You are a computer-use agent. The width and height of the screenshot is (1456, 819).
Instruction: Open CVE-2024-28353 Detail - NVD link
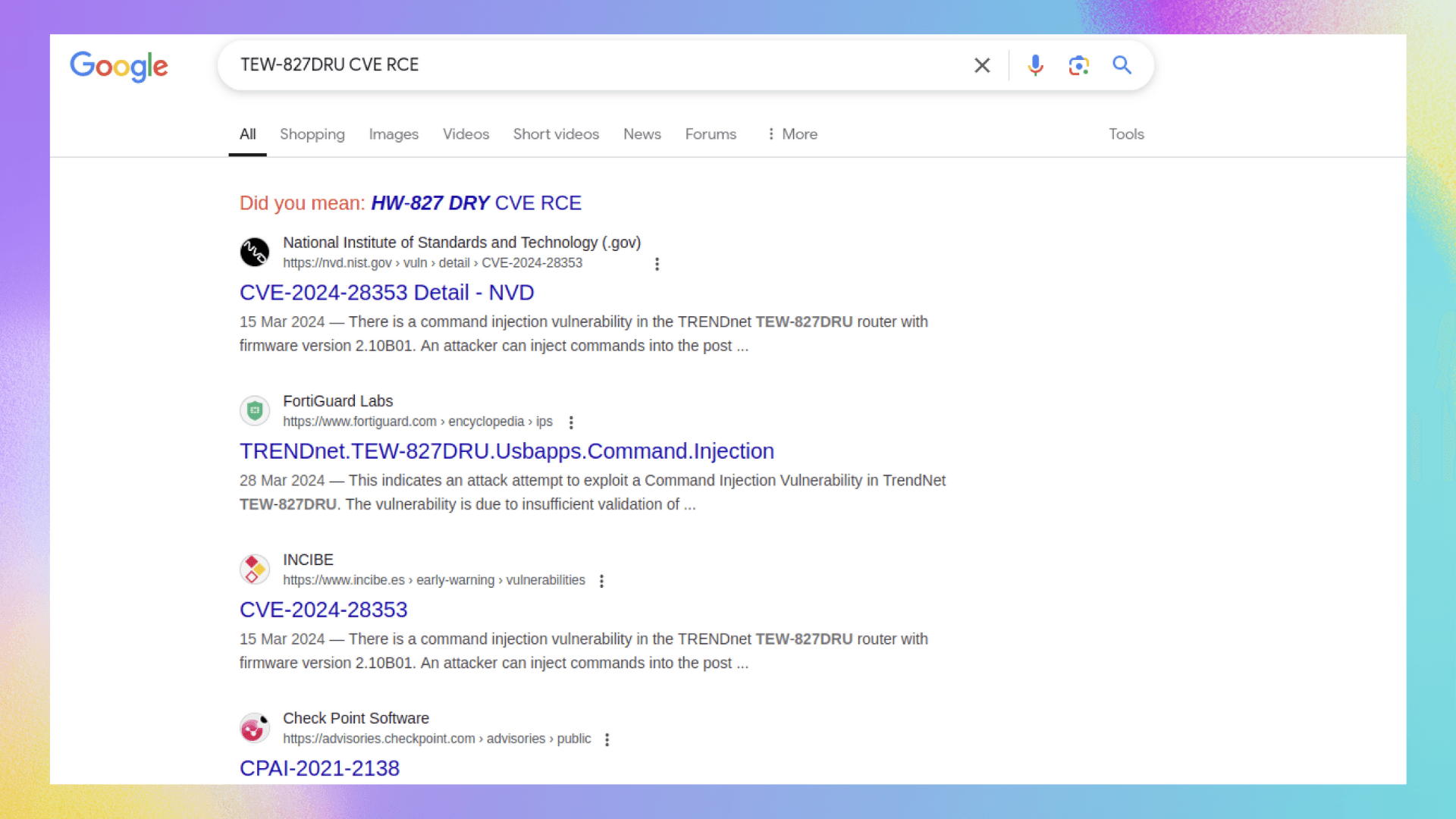pyautogui.click(x=387, y=293)
